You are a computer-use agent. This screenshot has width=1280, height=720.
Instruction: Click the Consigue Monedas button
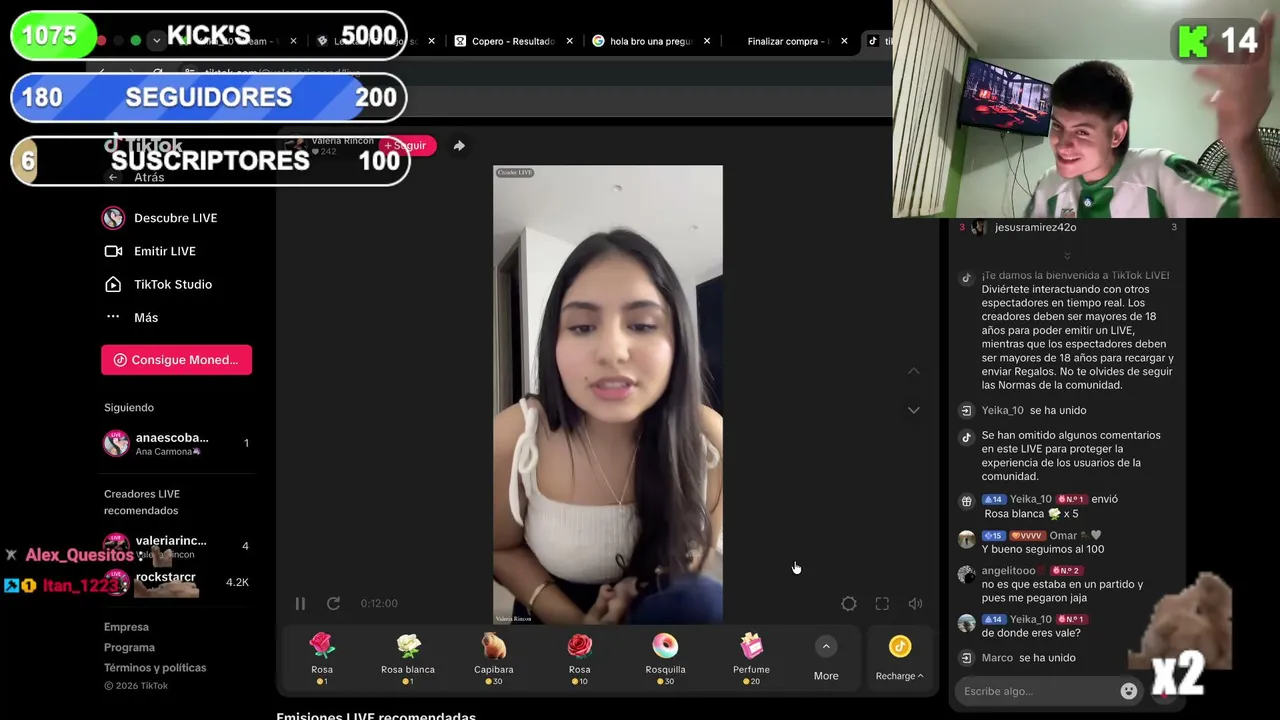point(176,360)
